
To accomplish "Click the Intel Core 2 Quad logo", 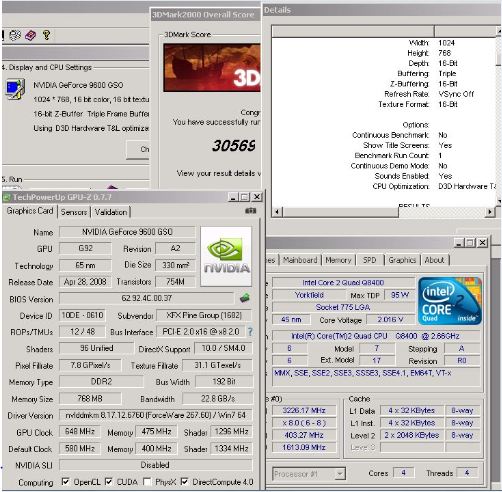I will point(450,301).
